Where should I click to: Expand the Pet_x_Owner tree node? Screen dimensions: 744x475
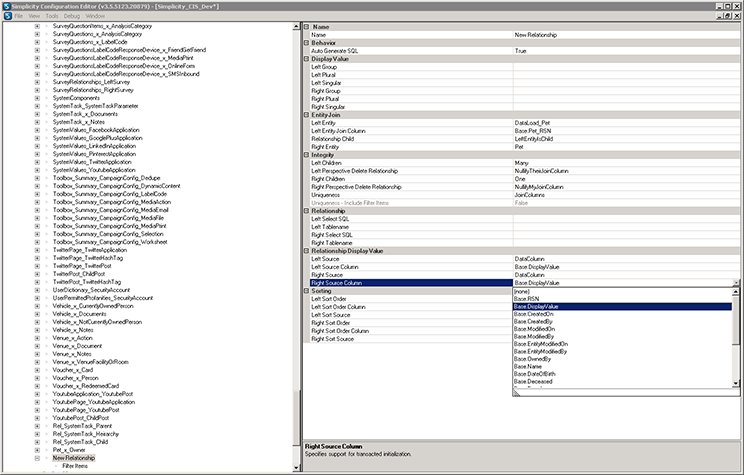pos(37,450)
